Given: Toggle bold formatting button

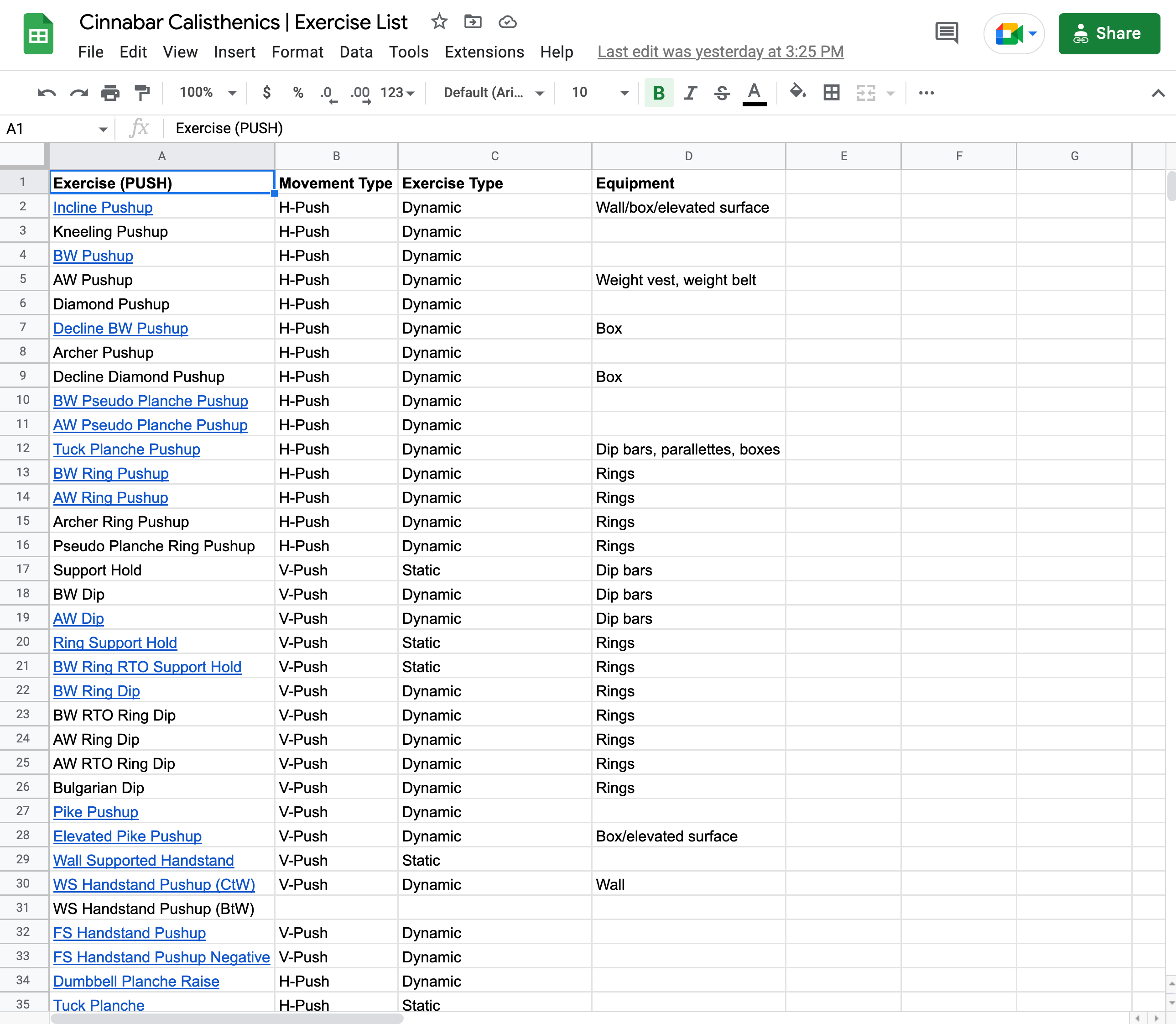Looking at the screenshot, I should pyautogui.click(x=659, y=93).
